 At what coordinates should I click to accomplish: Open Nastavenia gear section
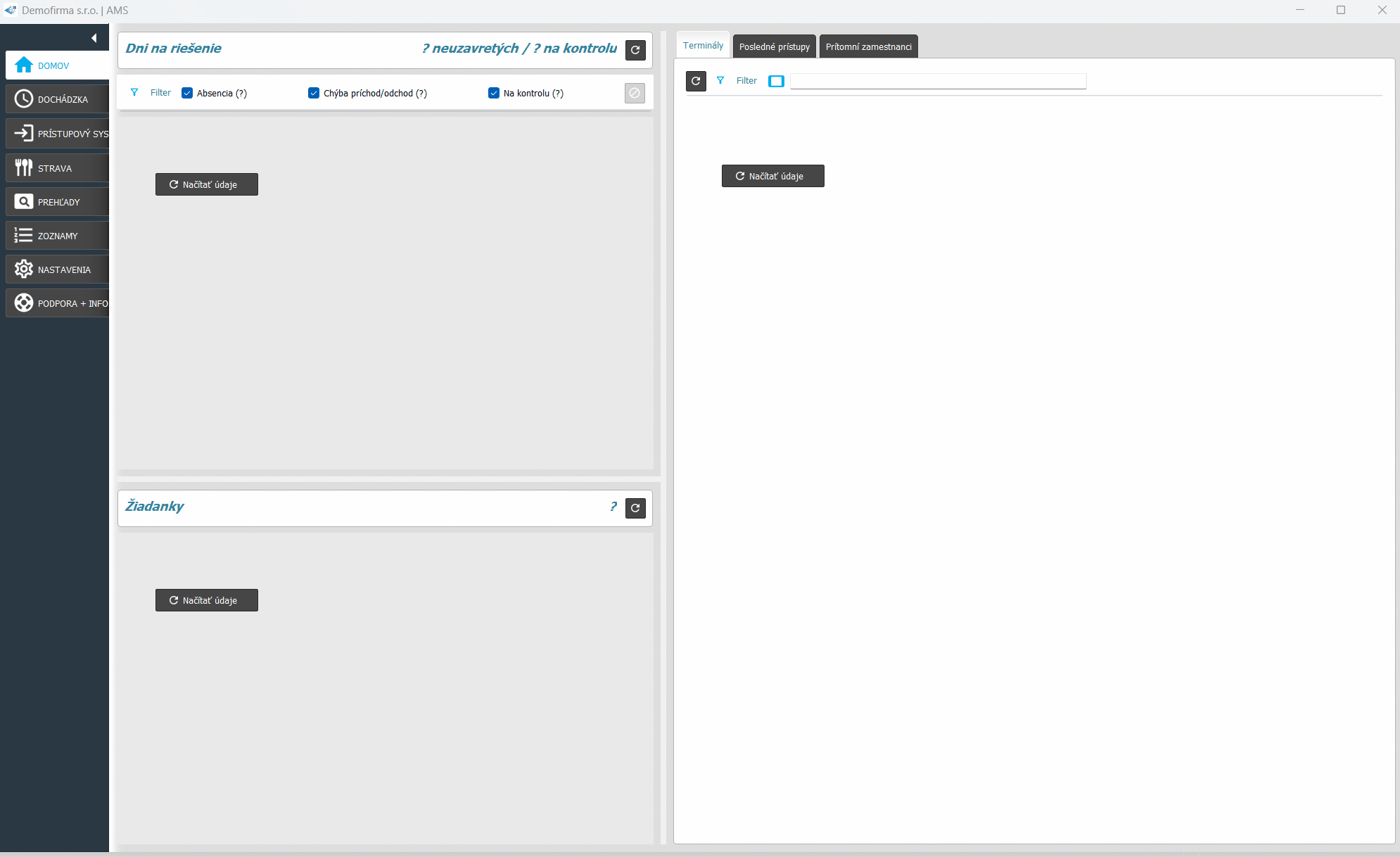pyautogui.click(x=58, y=269)
